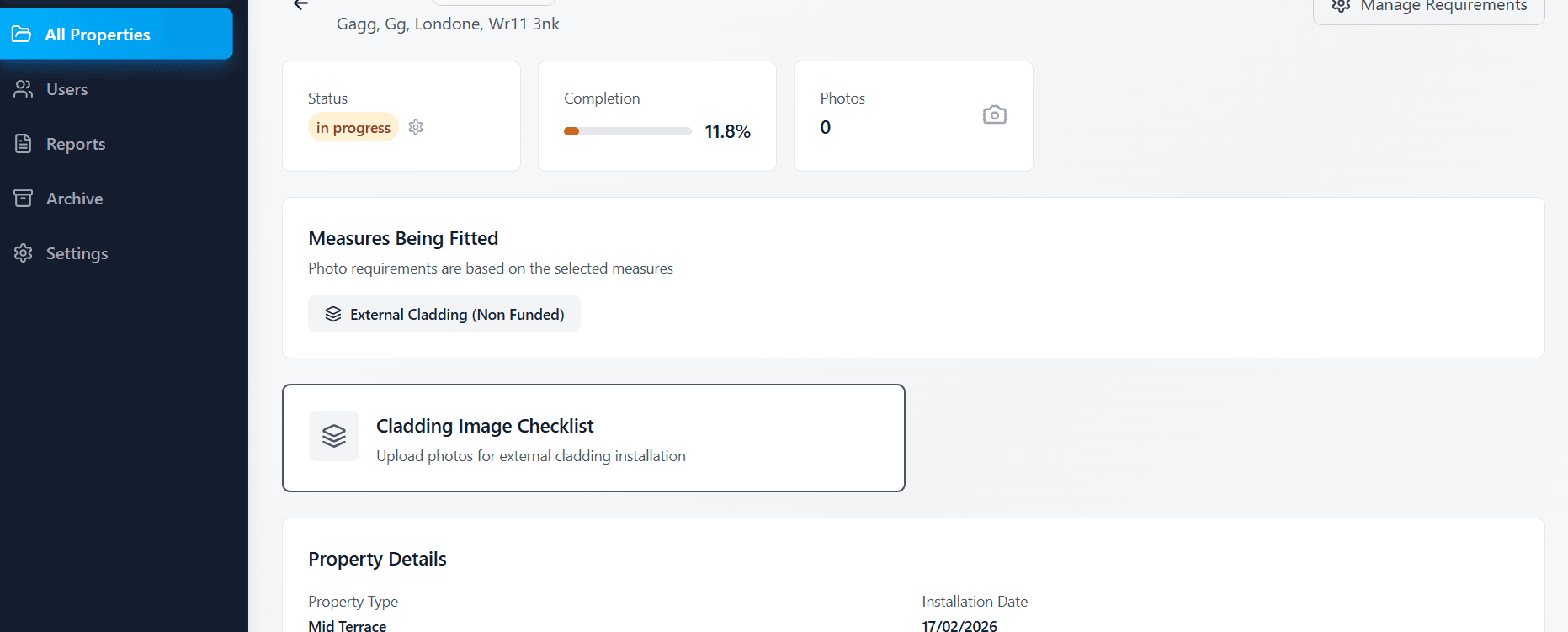This screenshot has height=632, width=1568.
Task: Click the layers icon on Cladding Checklist card
Action: [x=334, y=436]
